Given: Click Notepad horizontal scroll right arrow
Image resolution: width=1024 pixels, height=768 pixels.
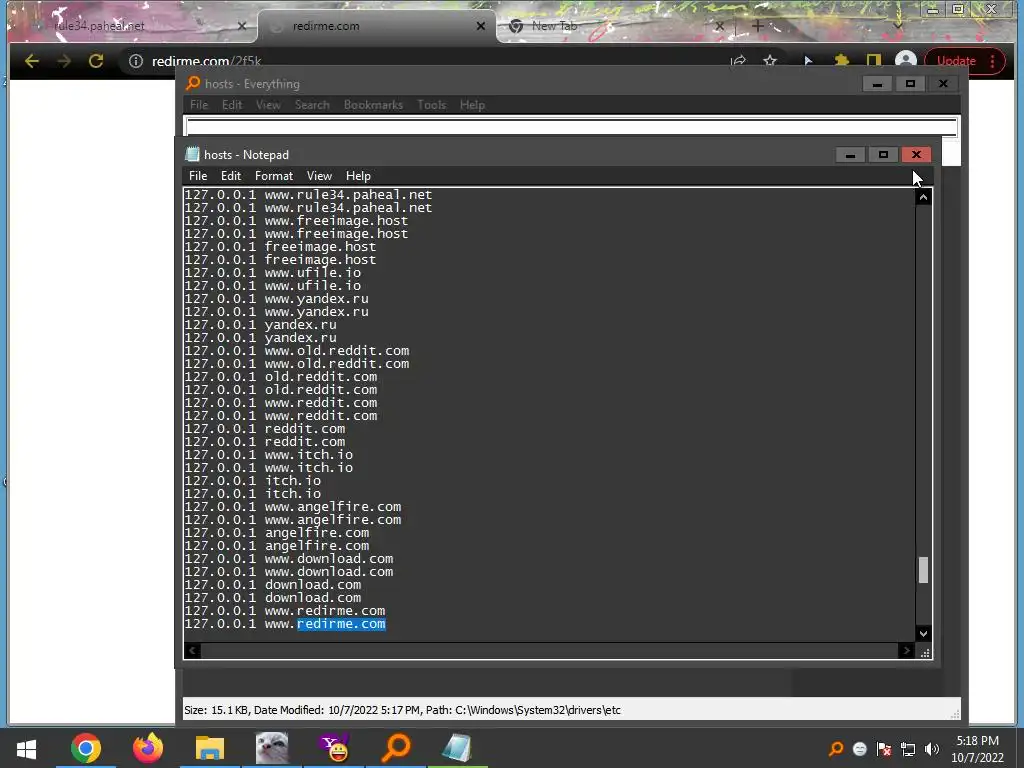Looking at the screenshot, I should (906, 650).
